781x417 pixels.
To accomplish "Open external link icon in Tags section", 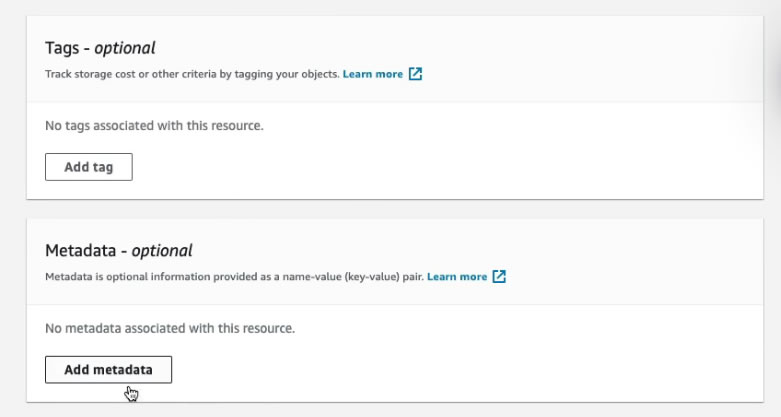I will 416,74.
